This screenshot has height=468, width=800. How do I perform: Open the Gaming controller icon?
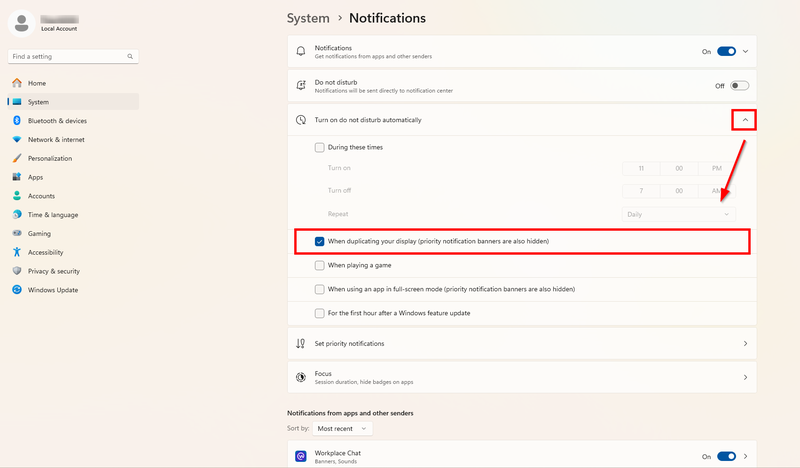17,233
